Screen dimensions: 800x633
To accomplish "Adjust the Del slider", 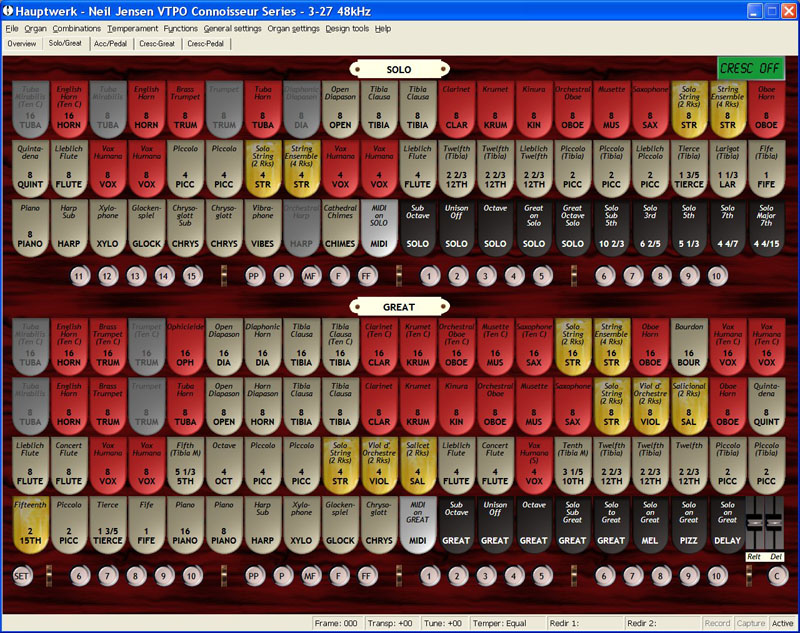I will point(774,523).
